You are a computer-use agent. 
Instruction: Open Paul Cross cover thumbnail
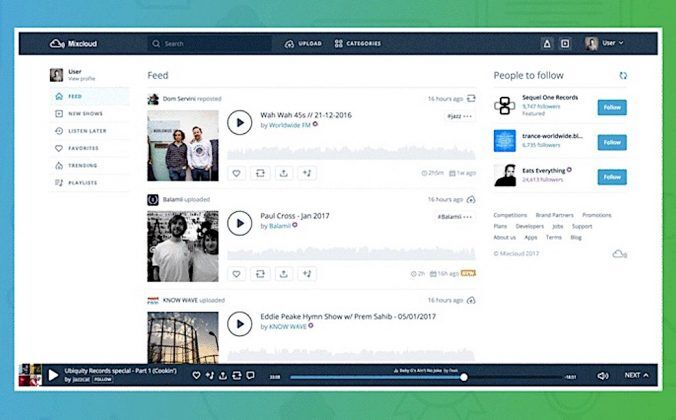(183, 246)
